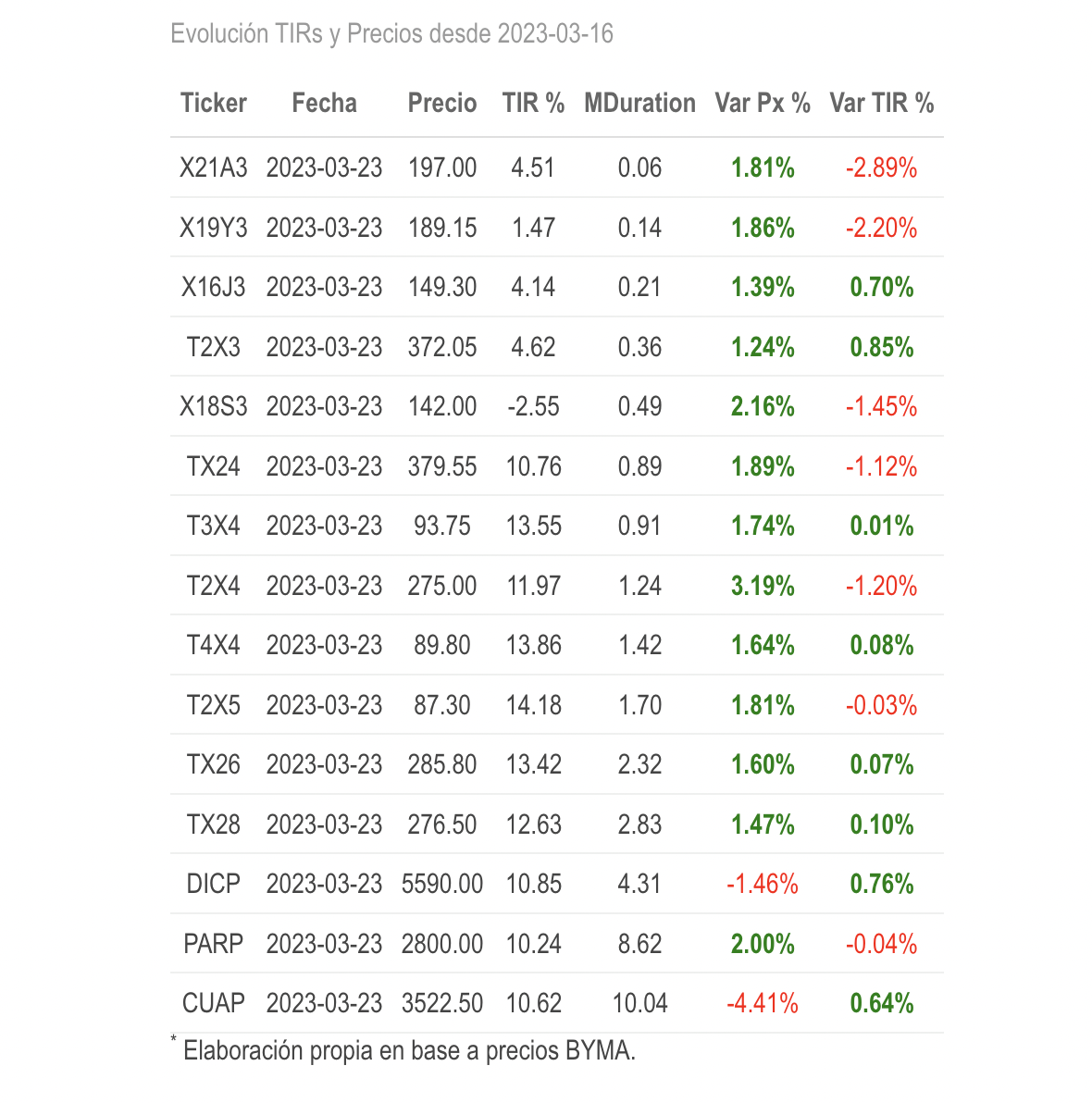
Task: Click the T2X5 ticker cell
Action: [x=214, y=705]
